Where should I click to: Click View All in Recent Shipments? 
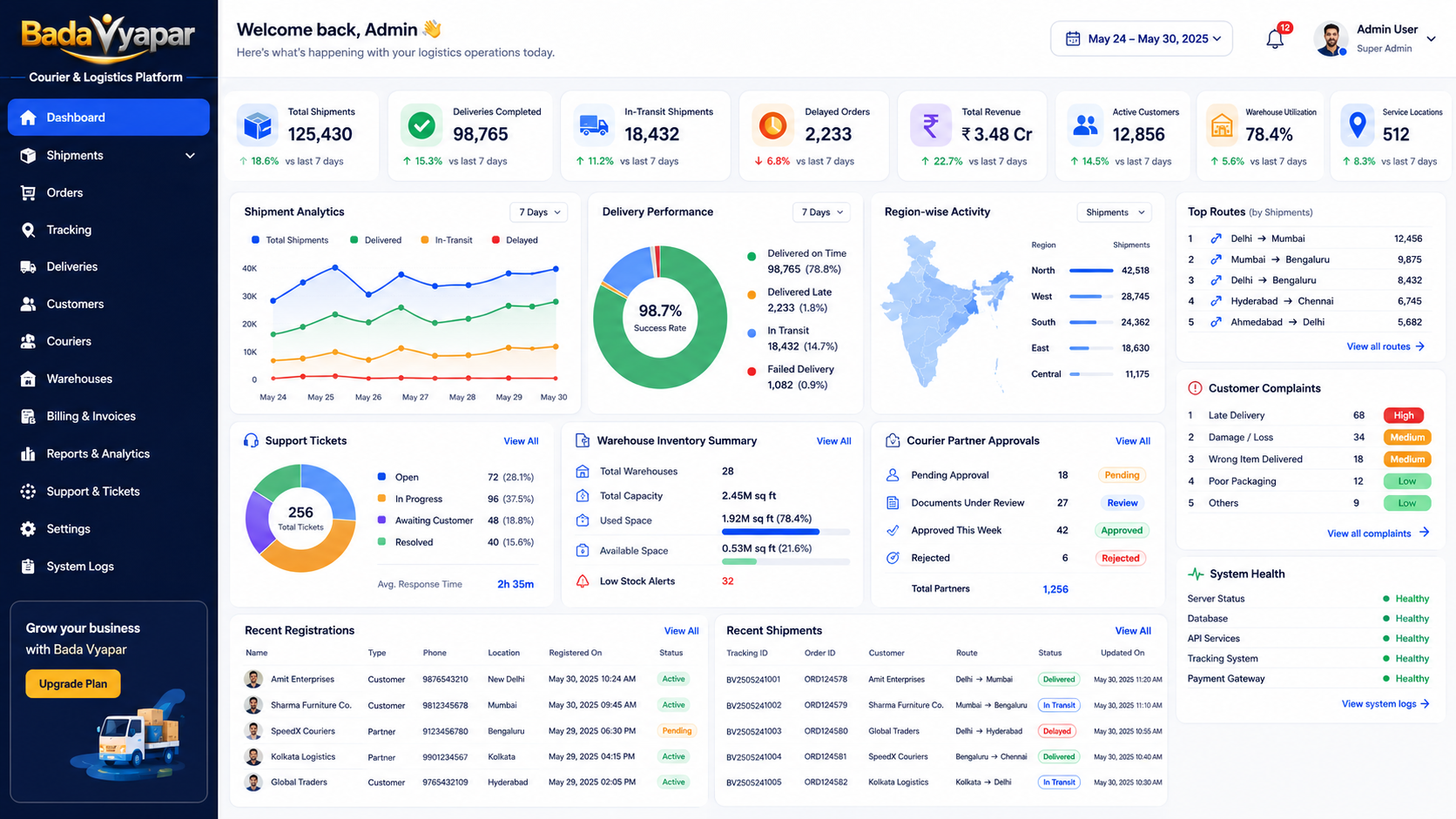tap(1133, 631)
